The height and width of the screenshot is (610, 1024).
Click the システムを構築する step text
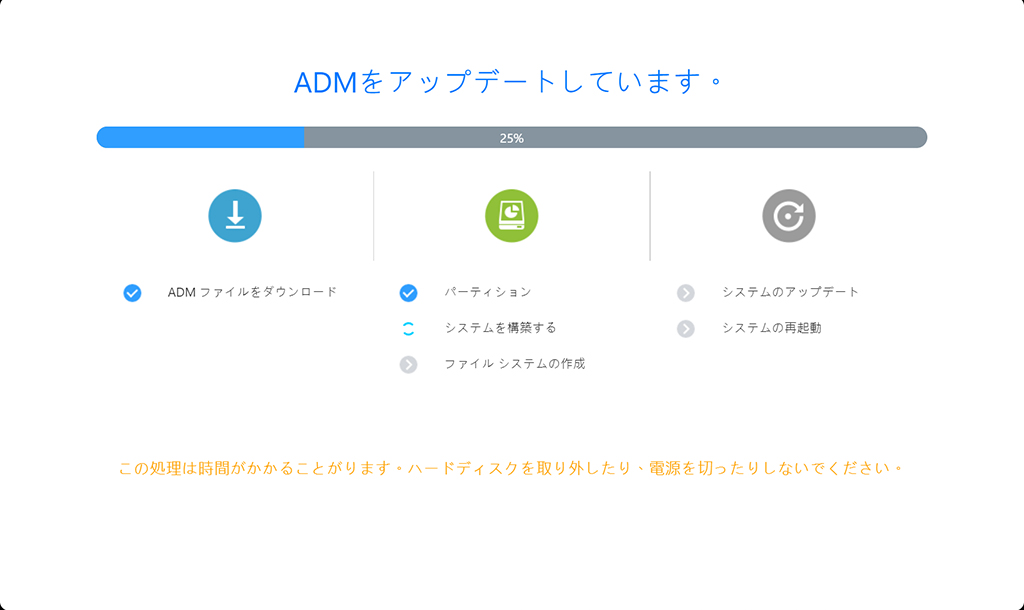[500, 328]
